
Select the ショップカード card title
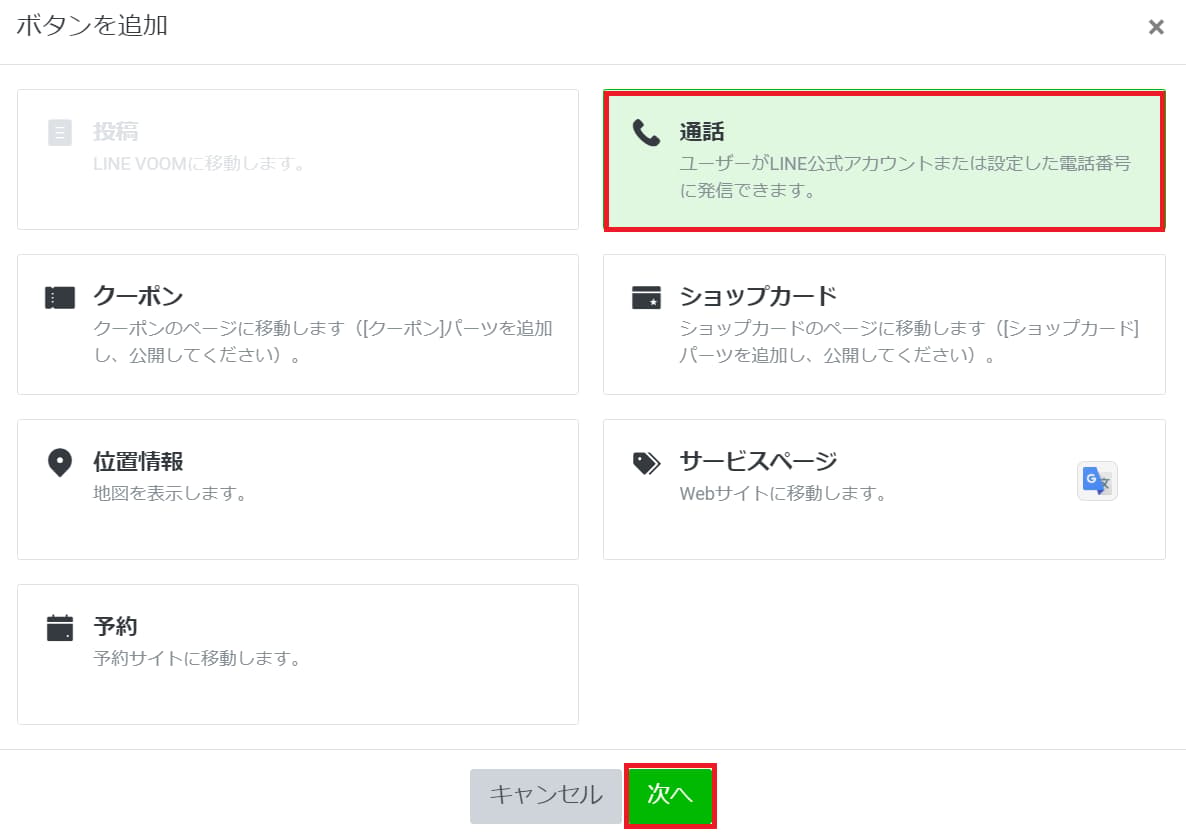pos(758,296)
